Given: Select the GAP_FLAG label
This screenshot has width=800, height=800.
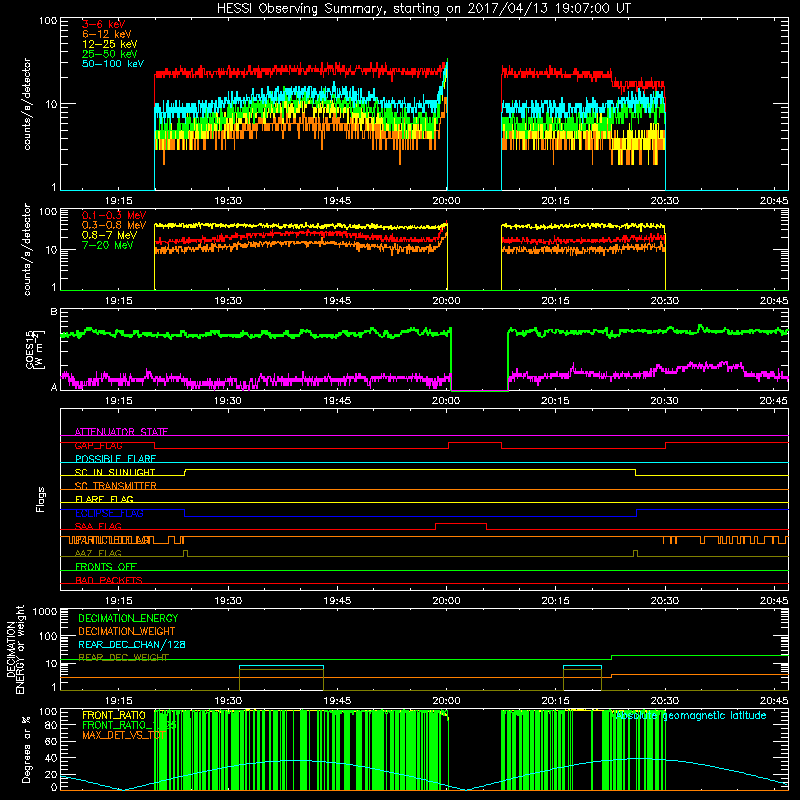Looking at the screenshot, I should point(98,445).
